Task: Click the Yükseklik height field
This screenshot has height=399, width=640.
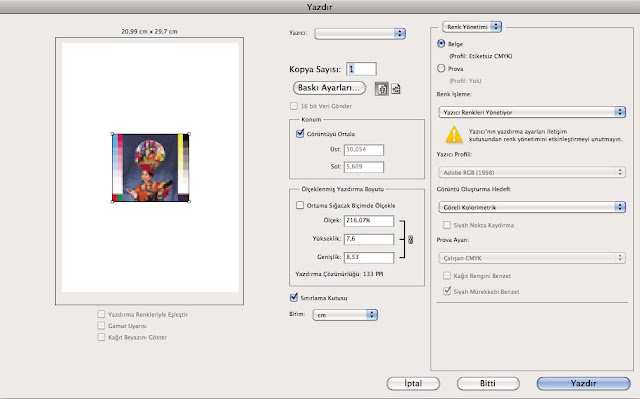Action: (369, 239)
